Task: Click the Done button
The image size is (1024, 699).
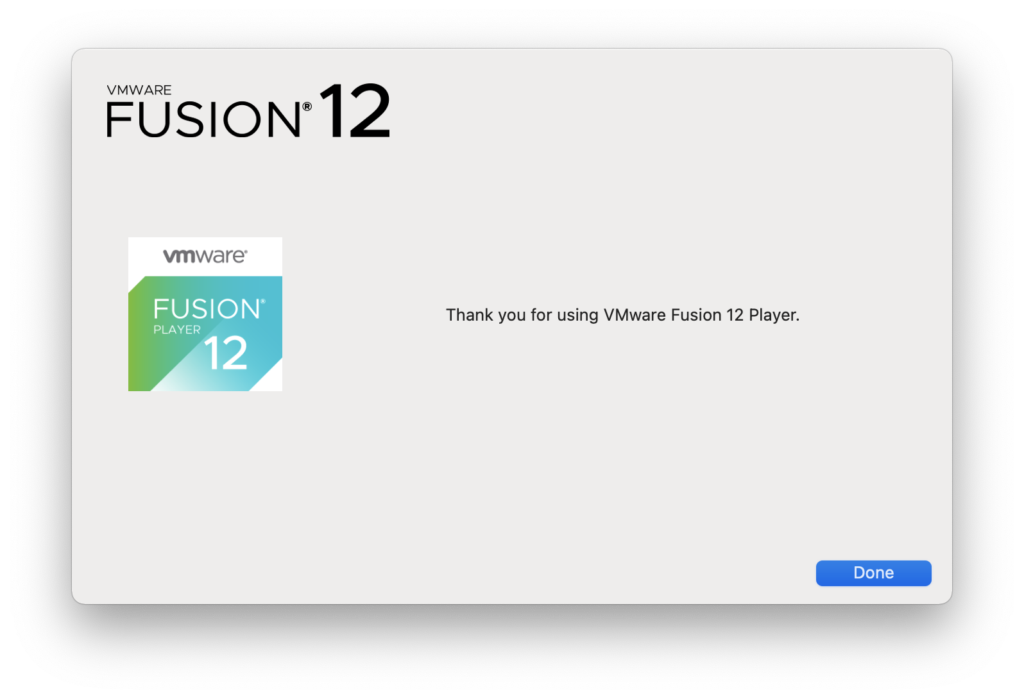Action: point(873,573)
